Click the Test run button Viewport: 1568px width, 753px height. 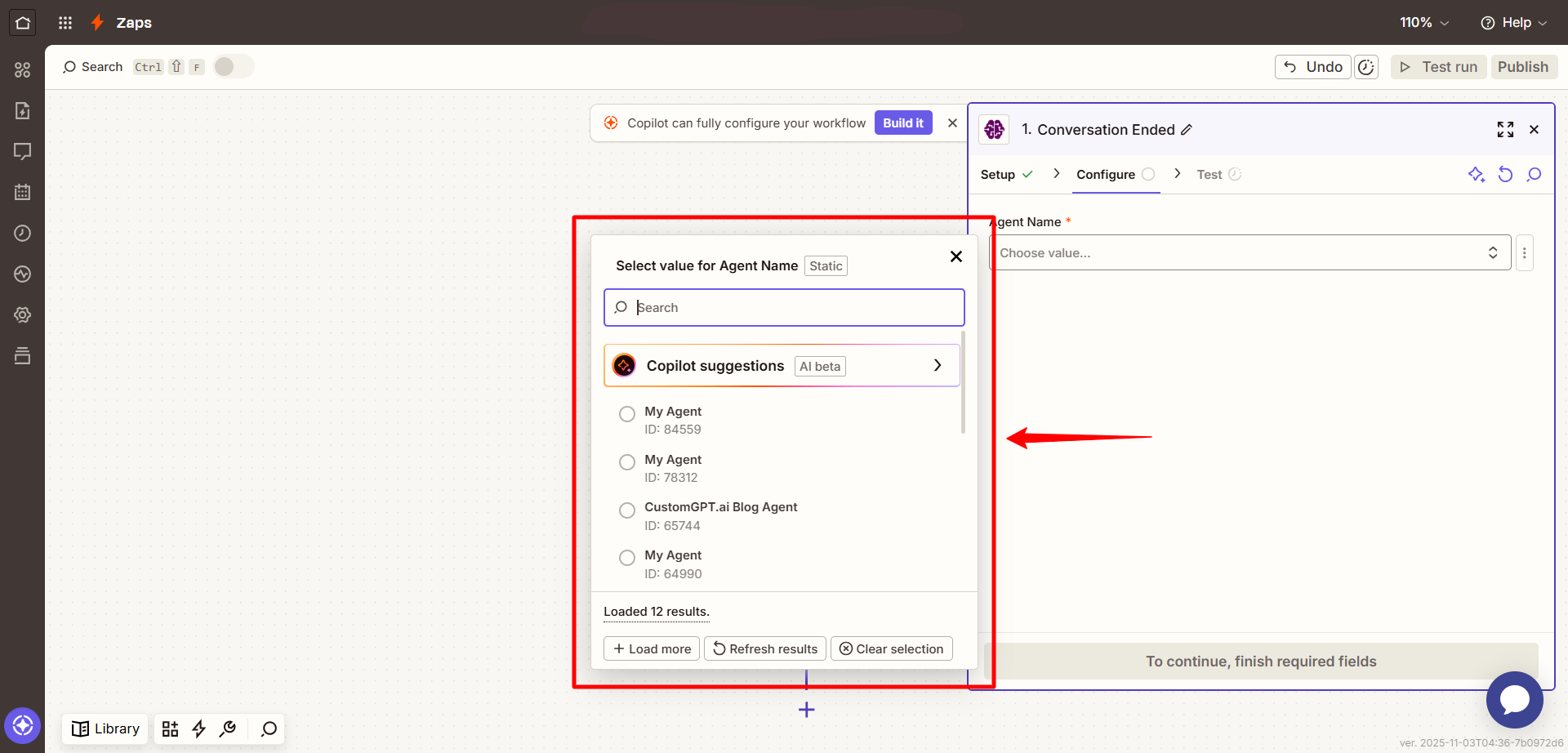(x=1438, y=67)
